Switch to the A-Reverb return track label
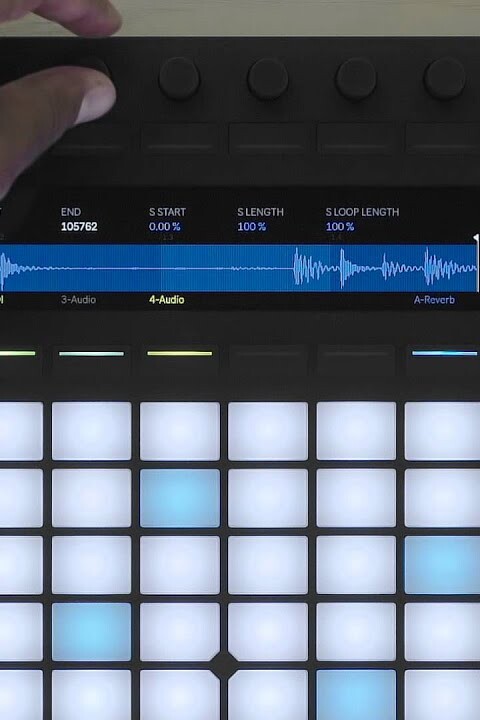Viewport: 480px width, 720px height. [x=434, y=300]
